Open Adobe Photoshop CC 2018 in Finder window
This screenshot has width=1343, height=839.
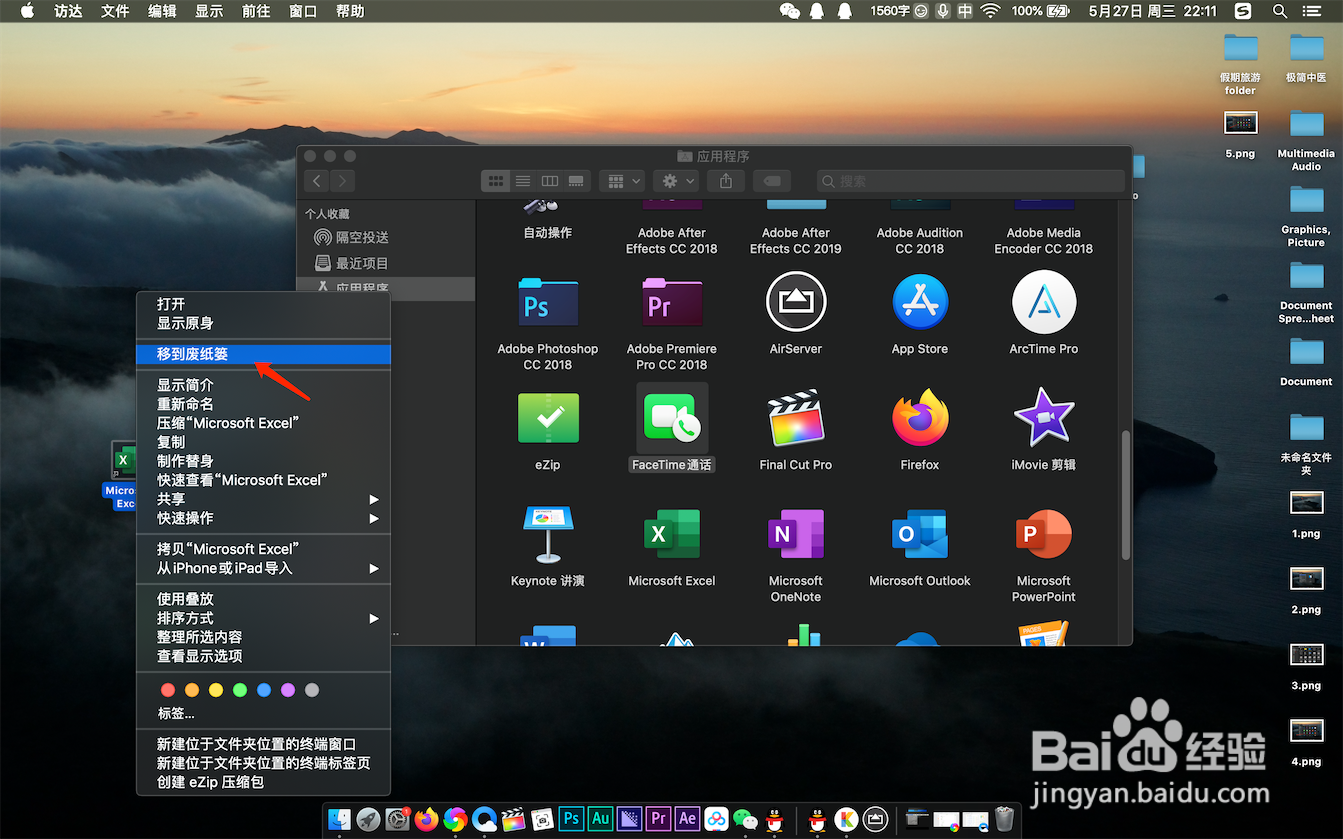(548, 301)
